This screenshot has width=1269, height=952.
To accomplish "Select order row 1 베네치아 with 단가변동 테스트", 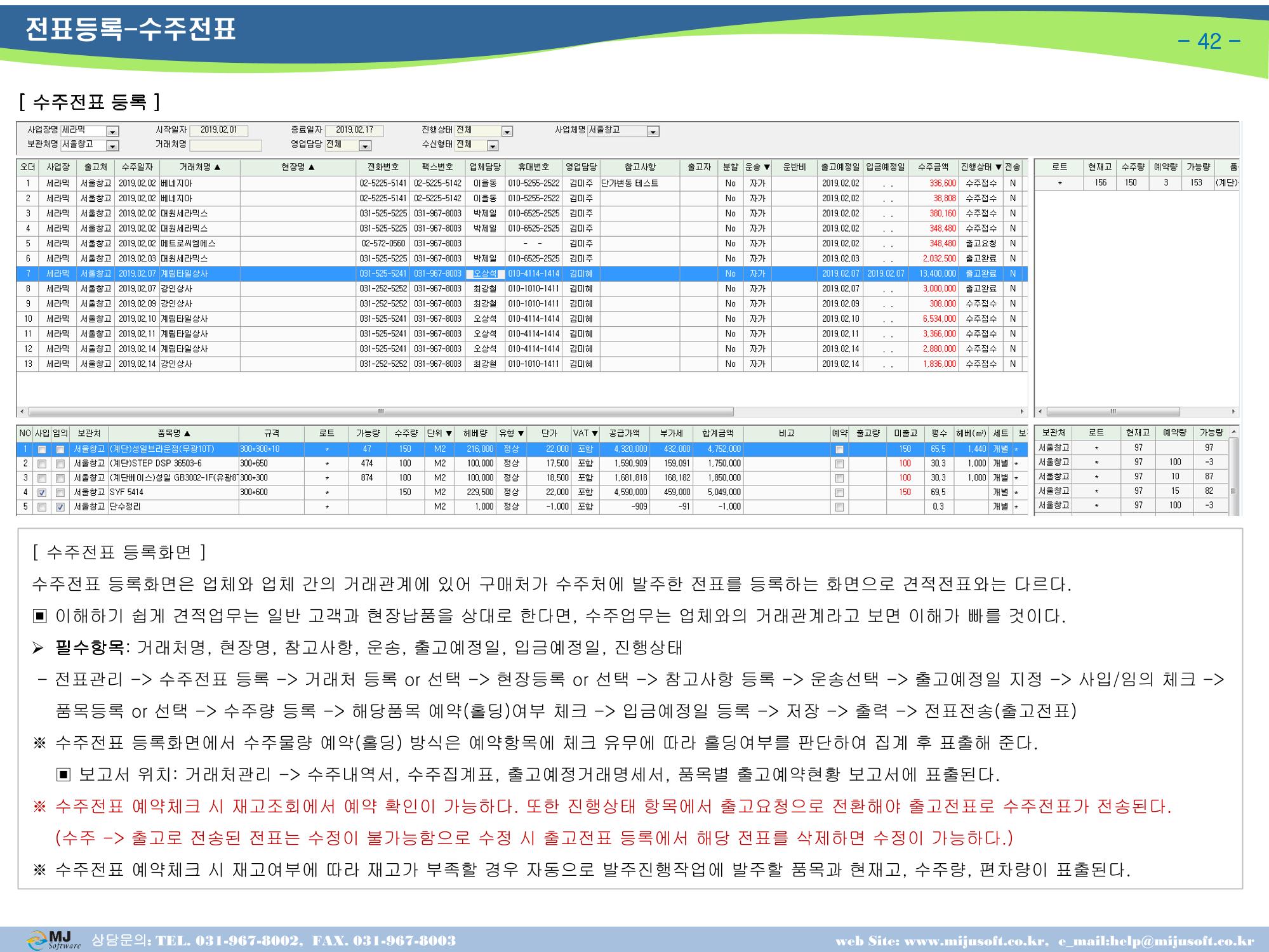I will 522,183.
